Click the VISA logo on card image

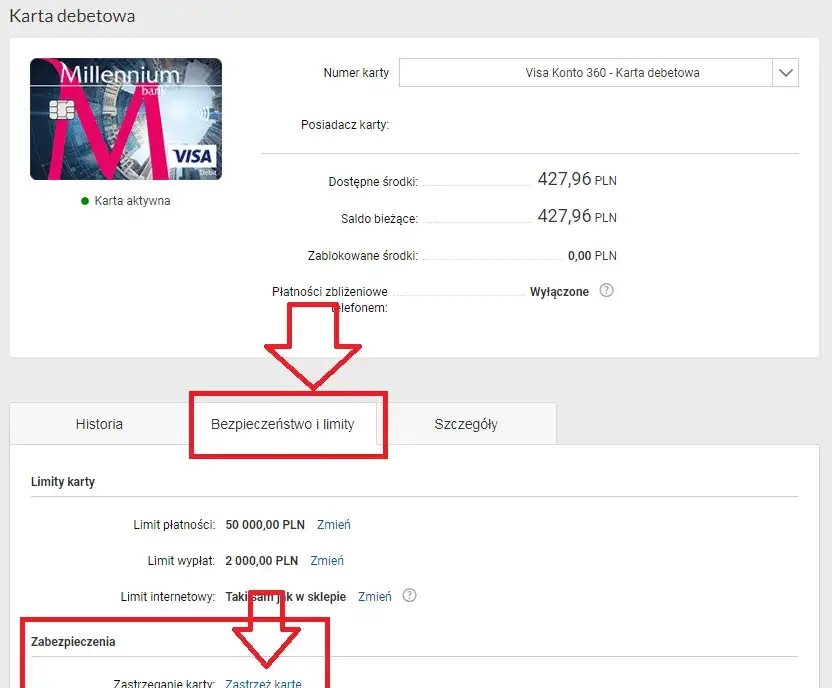192,157
